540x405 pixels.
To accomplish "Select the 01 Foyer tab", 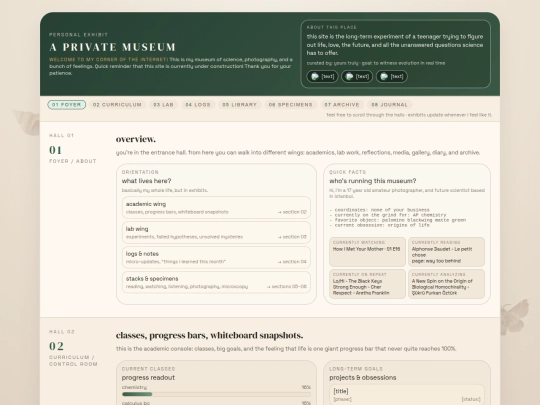I will point(66,105).
